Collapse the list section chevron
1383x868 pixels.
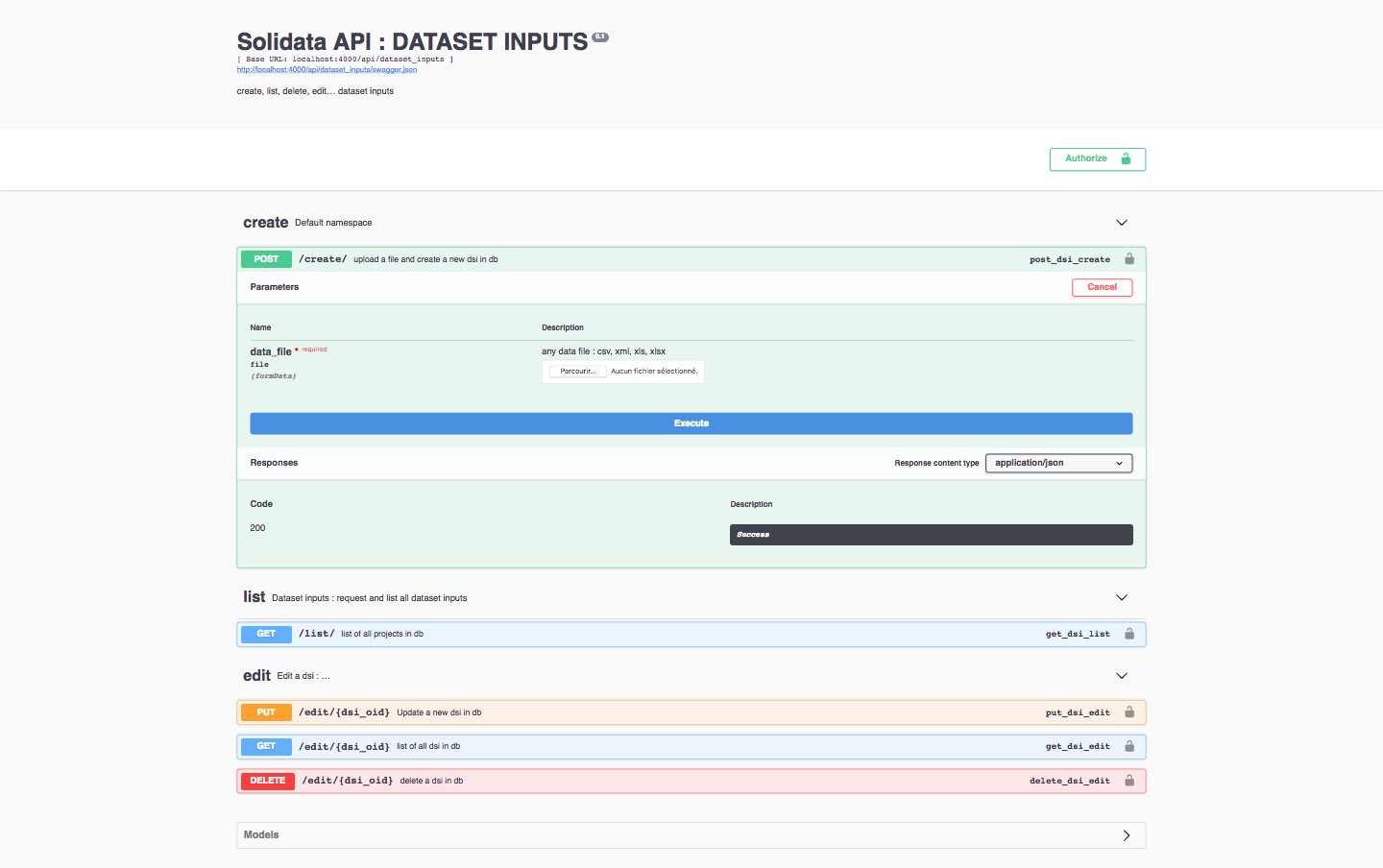click(x=1121, y=597)
